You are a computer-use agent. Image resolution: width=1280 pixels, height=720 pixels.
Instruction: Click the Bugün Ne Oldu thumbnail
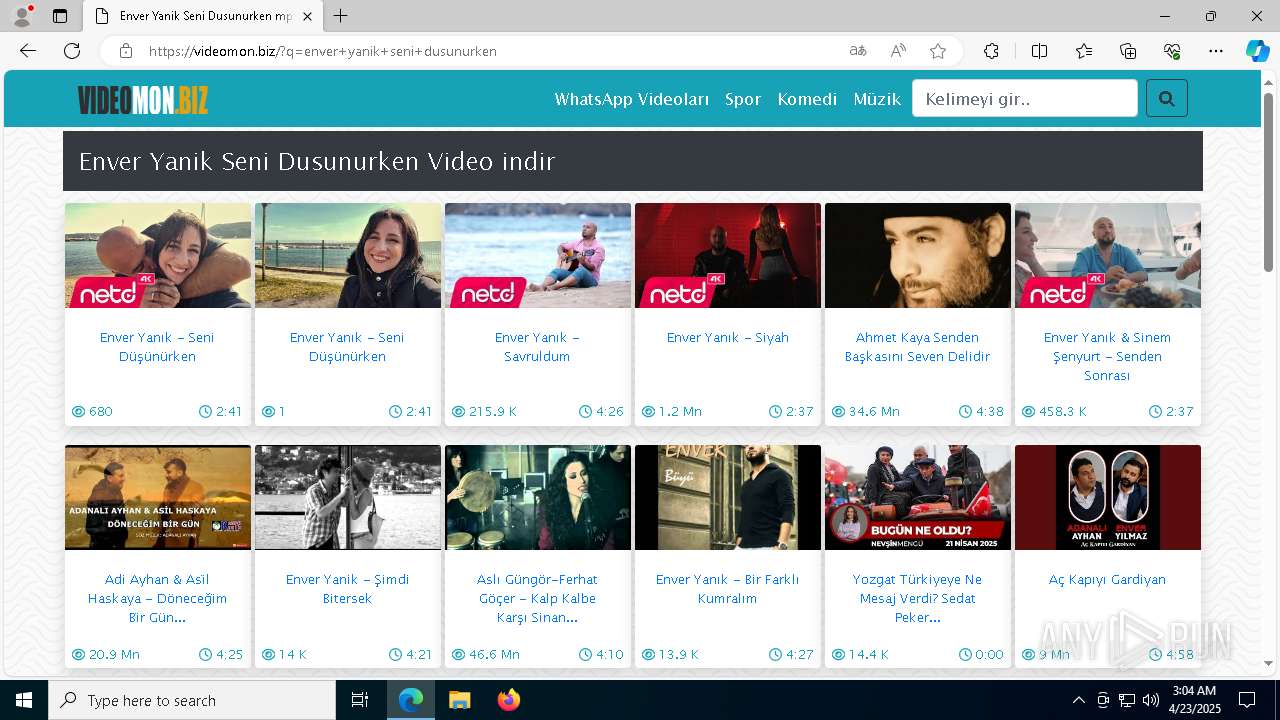click(x=918, y=497)
